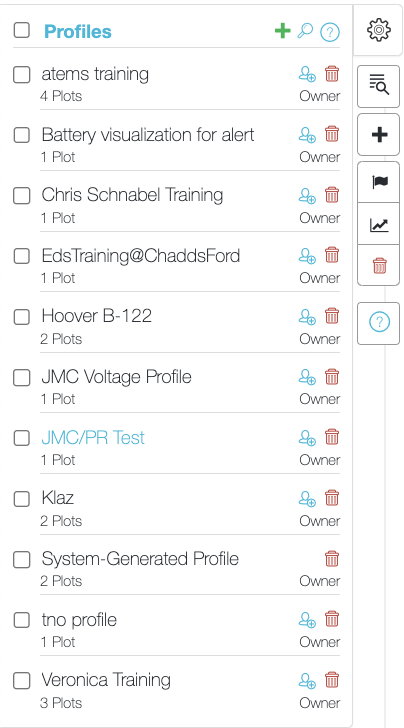
Task: Toggle the select-all Profiles checkbox
Action: click(21, 30)
